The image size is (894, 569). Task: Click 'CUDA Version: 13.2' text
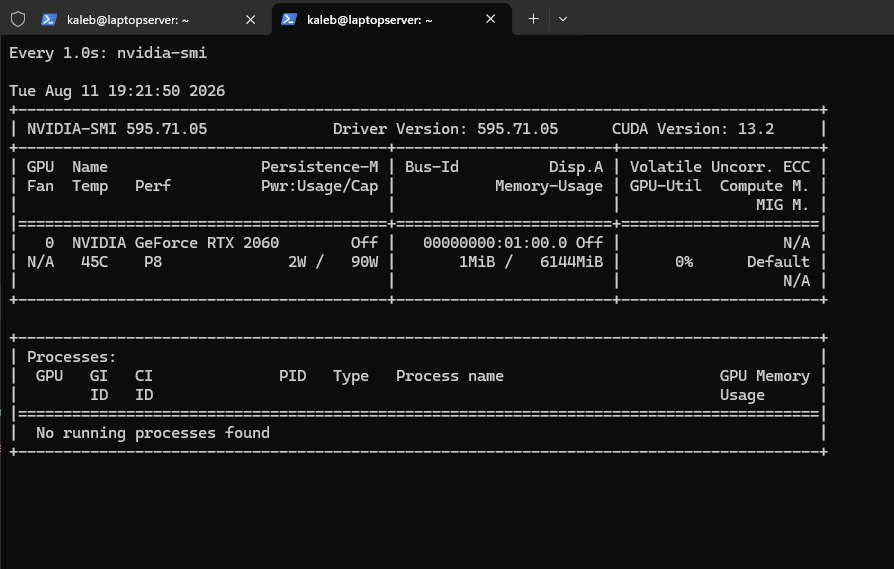[693, 129]
